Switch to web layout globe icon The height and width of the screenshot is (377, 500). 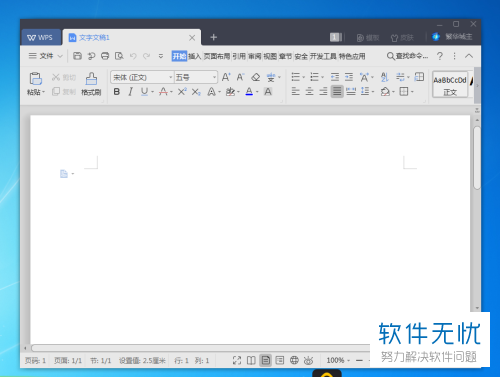tap(294, 360)
